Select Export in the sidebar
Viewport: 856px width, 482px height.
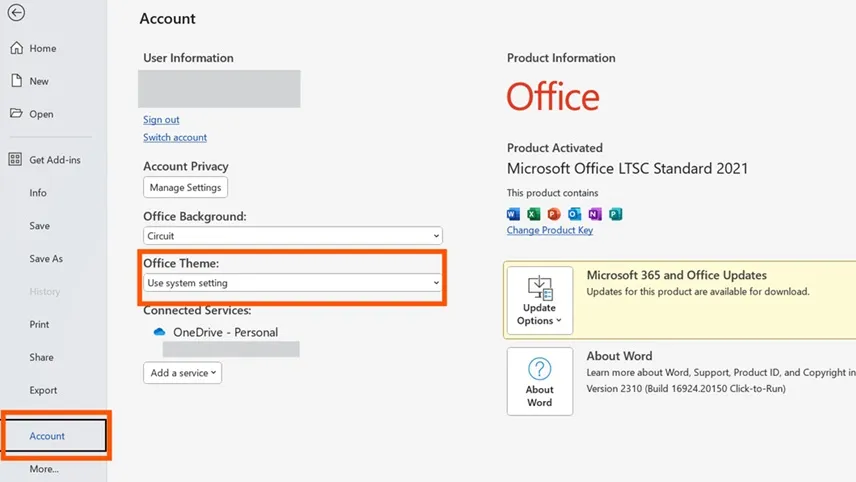tap(43, 390)
